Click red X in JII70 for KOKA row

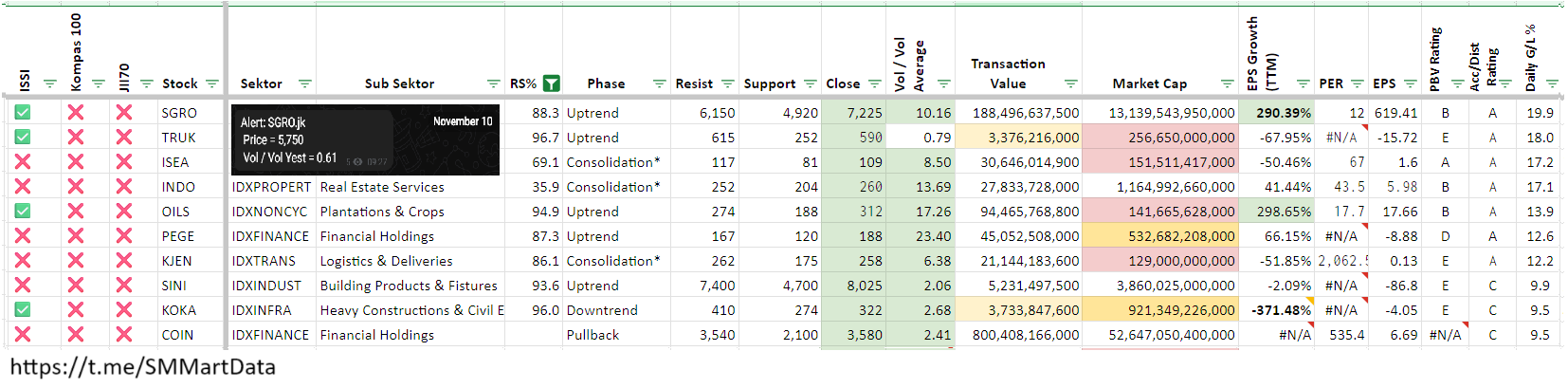pyautogui.click(x=123, y=310)
